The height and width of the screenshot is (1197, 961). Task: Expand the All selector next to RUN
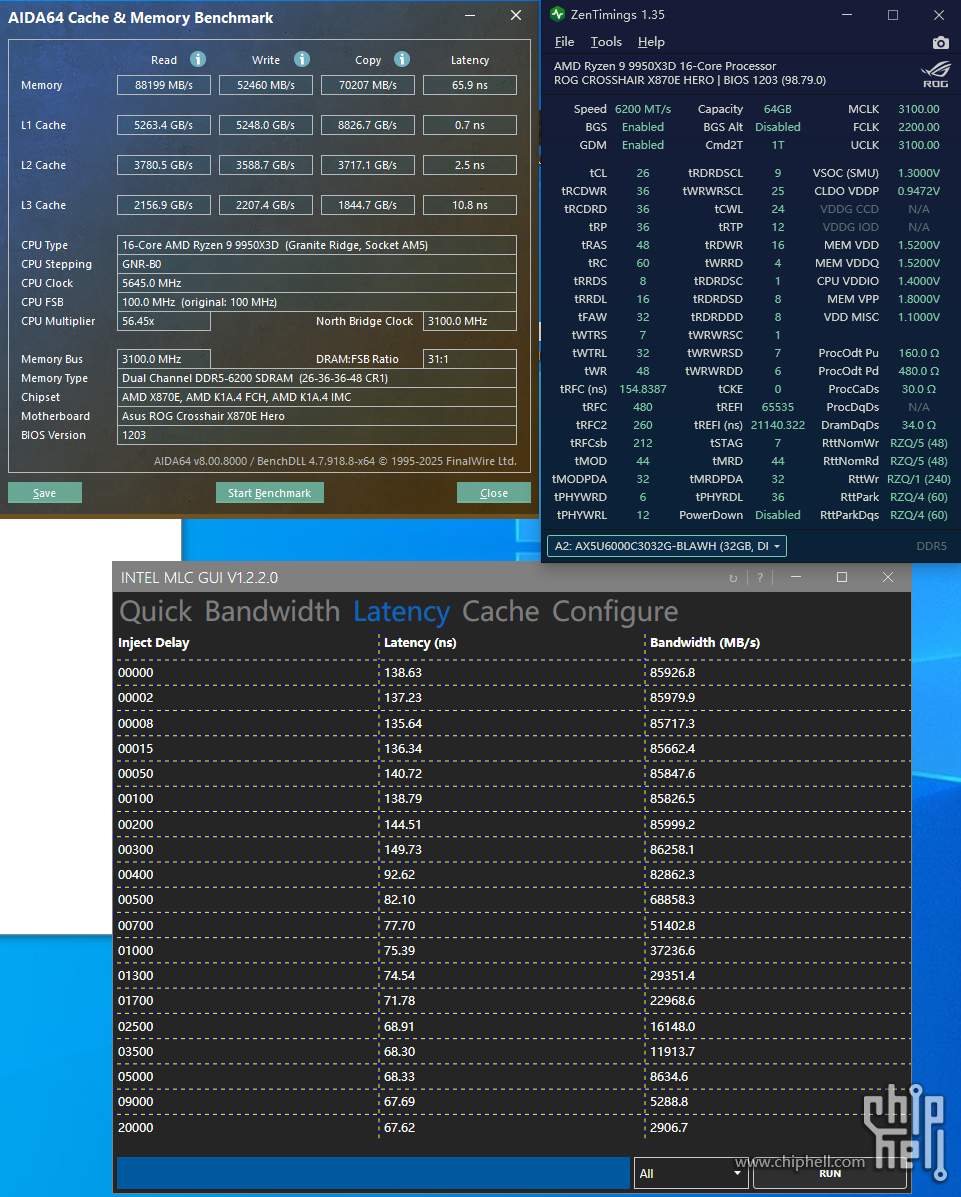tap(689, 1173)
